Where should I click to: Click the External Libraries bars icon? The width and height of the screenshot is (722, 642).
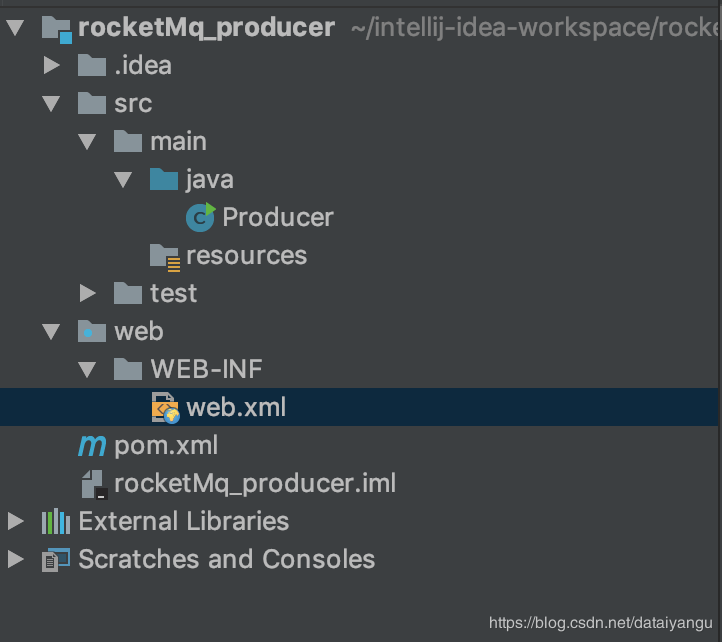pyautogui.click(x=56, y=521)
